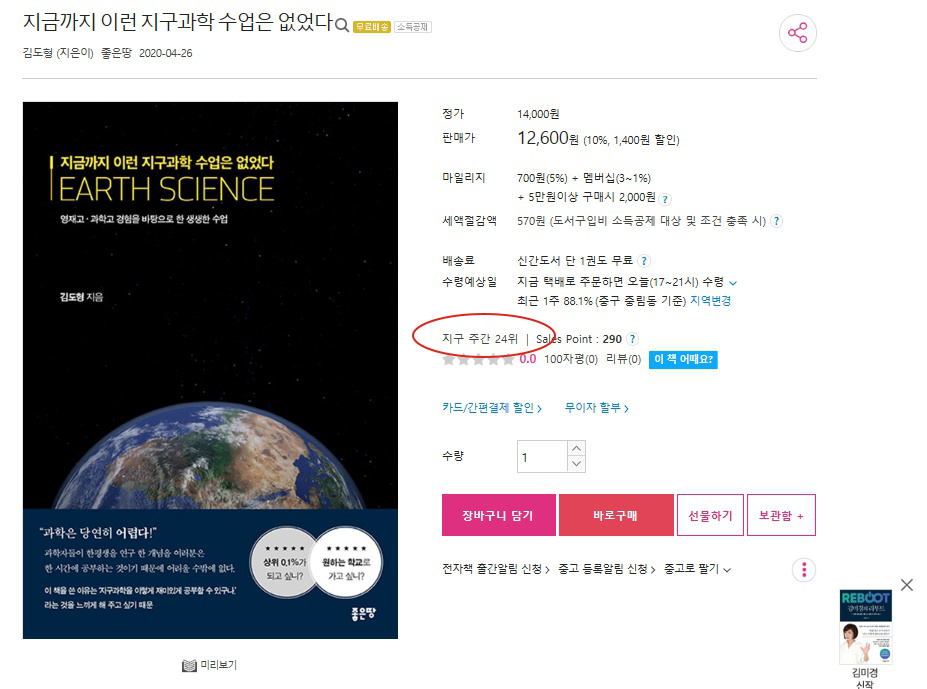Image resolution: width=927 pixels, height=689 pixels.
Task: Open the mileage help question mark icon
Action: (x=665, y=199)
